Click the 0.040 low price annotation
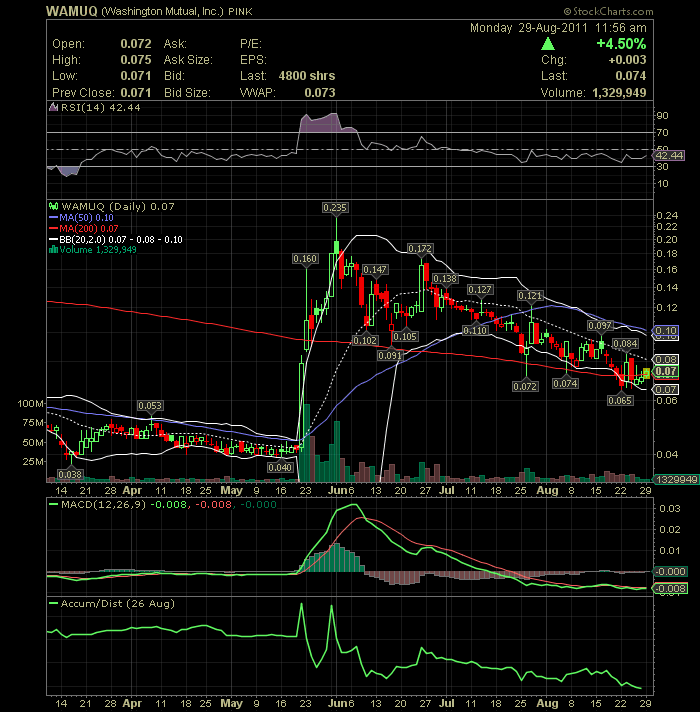 (280, 467)
